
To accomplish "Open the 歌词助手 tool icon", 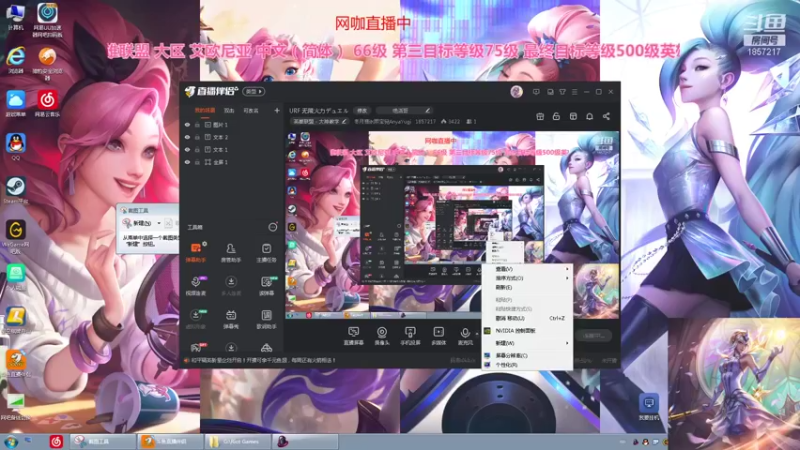I will [266, 319].
